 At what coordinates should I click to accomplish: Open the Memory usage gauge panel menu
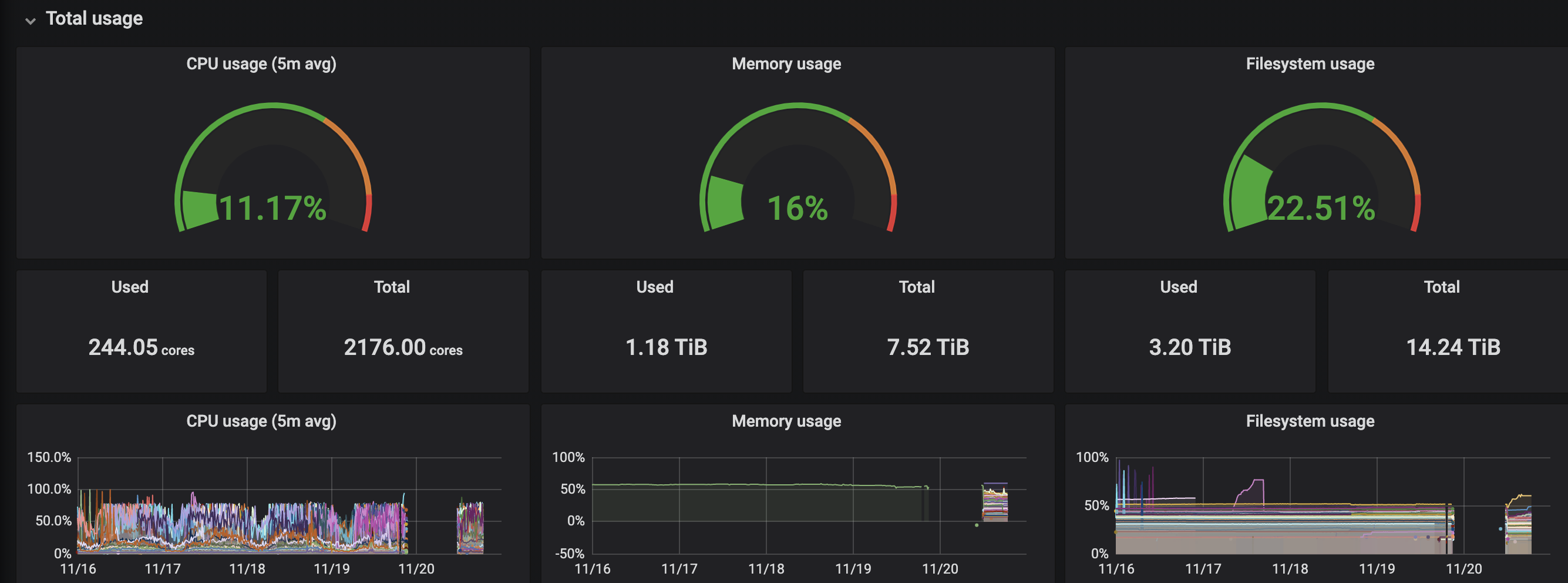coord(787,64)
